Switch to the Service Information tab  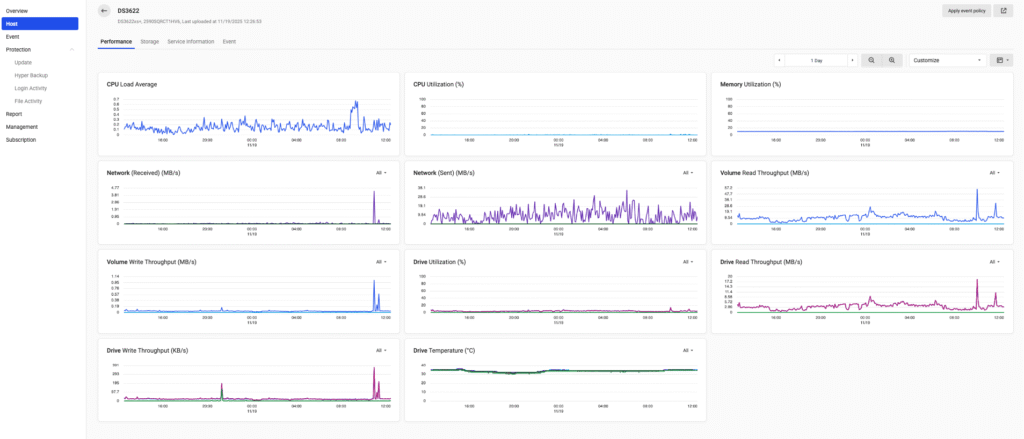[x=190, y=42]
